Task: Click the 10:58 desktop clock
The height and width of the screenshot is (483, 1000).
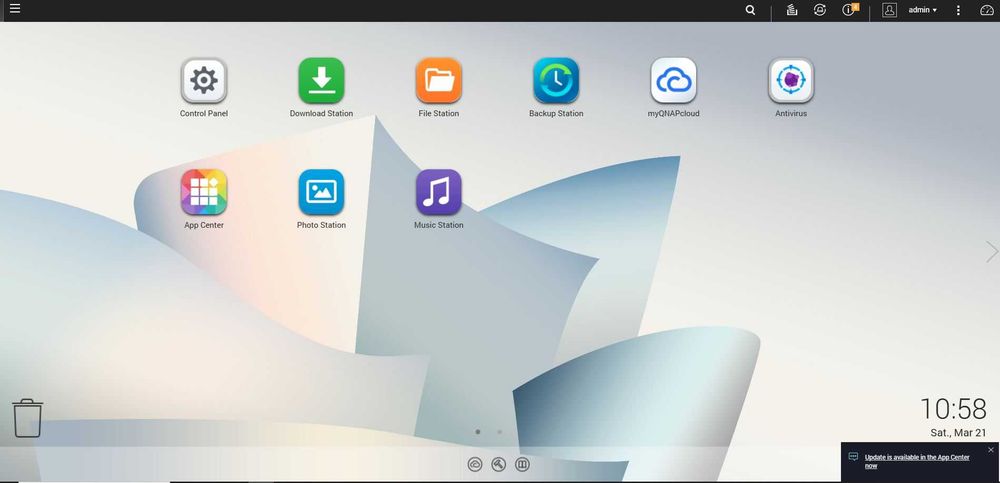Action: [x=953, y=409]
